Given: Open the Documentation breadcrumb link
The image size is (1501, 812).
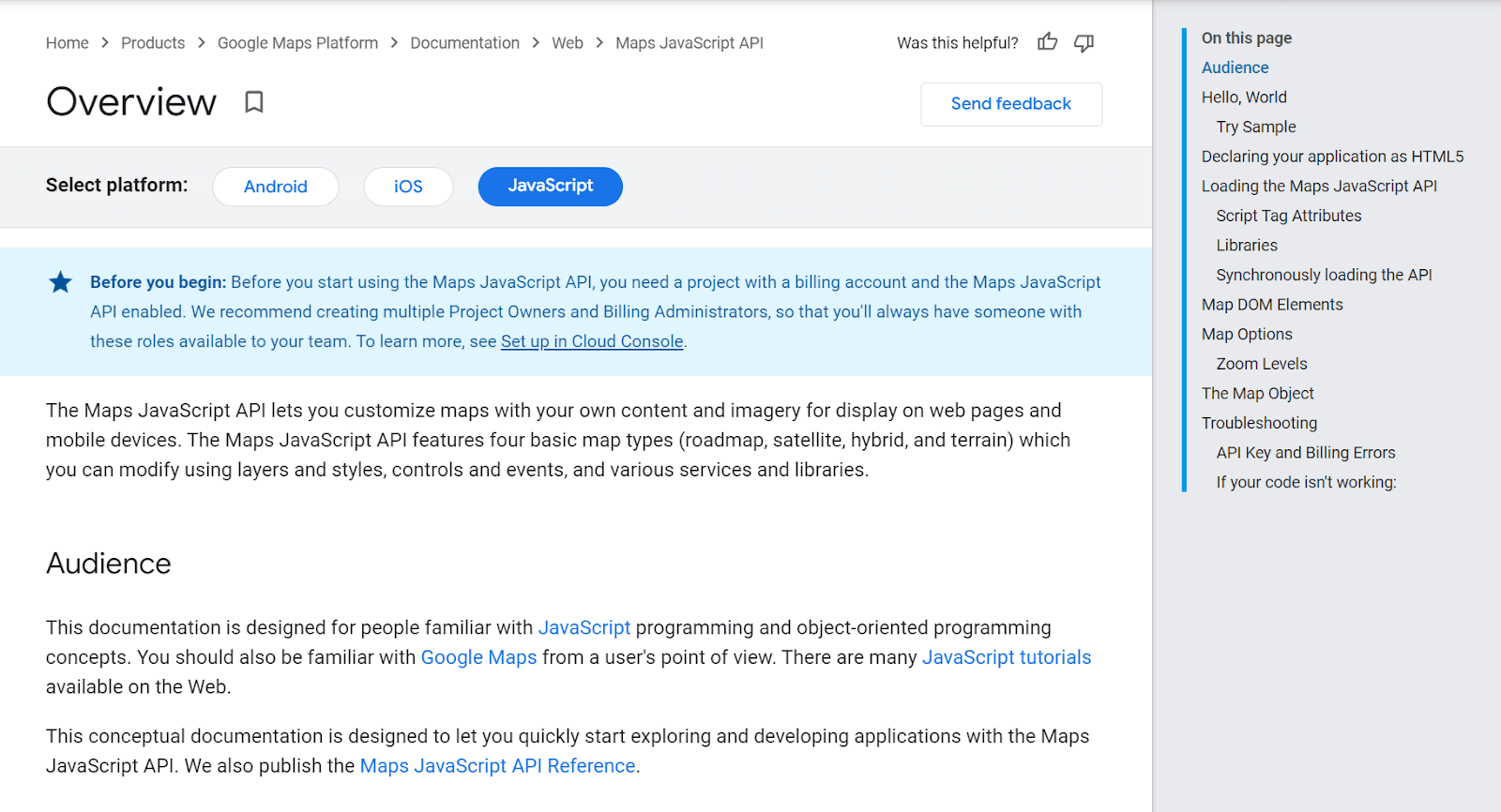Looking at the screenshot, I should pos(464,43).
